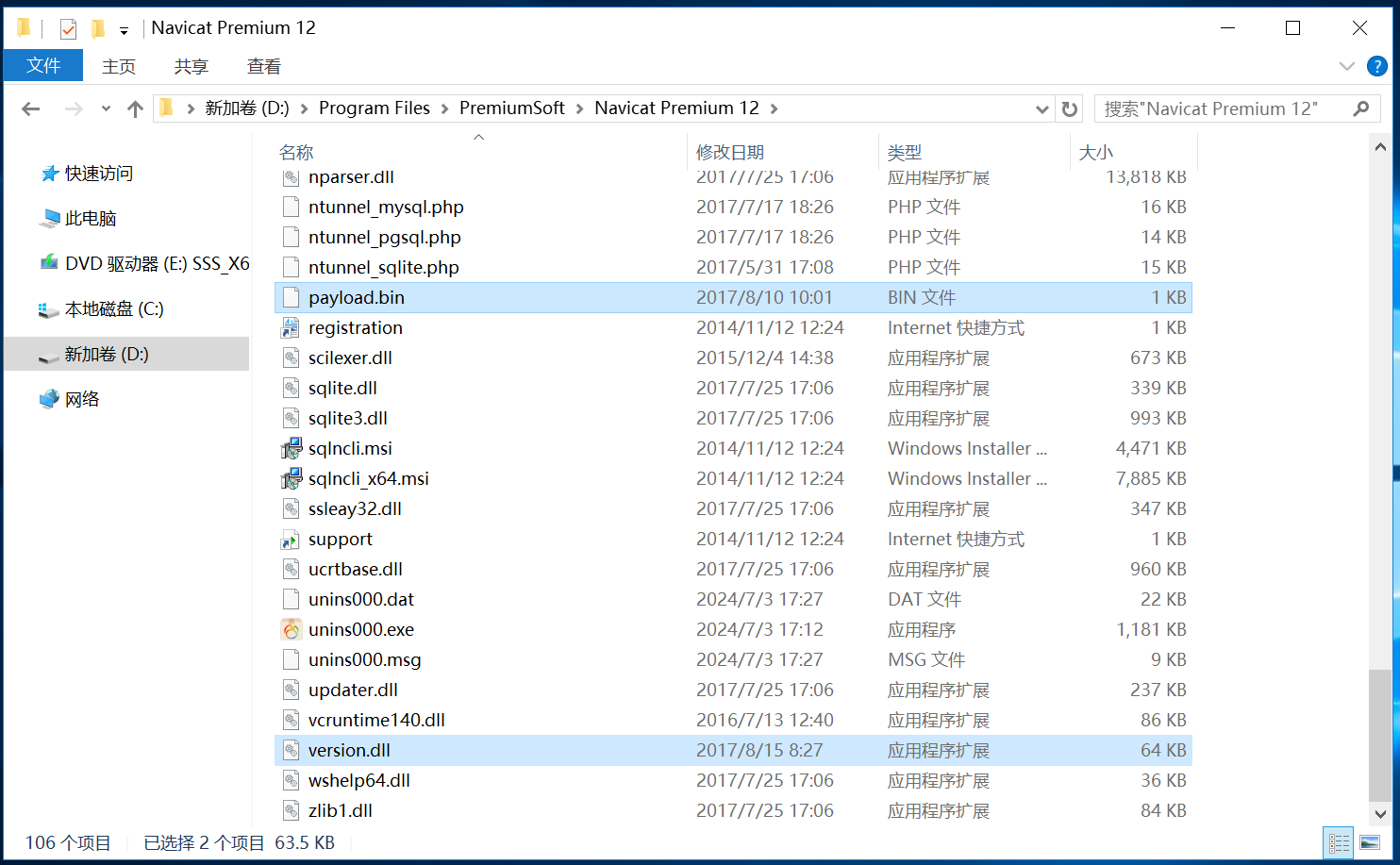Select 新加卷 (D:) in navigation pane

[126, 354]
